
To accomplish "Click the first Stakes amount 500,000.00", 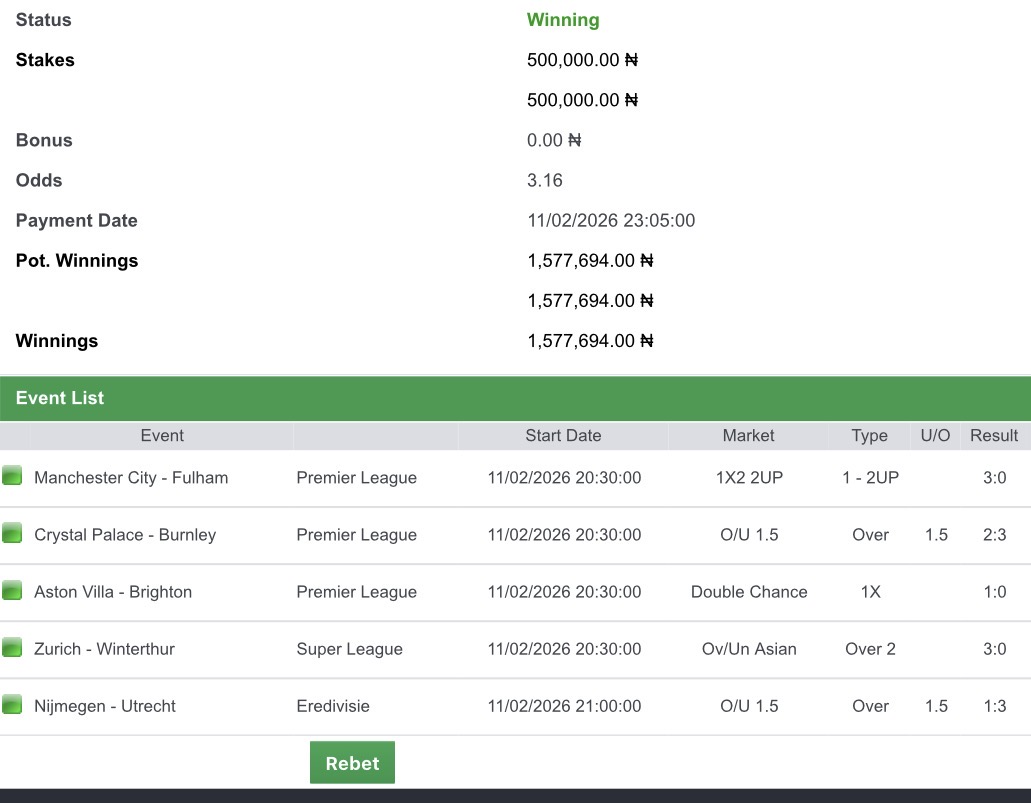I will click(x=582, y=60).
